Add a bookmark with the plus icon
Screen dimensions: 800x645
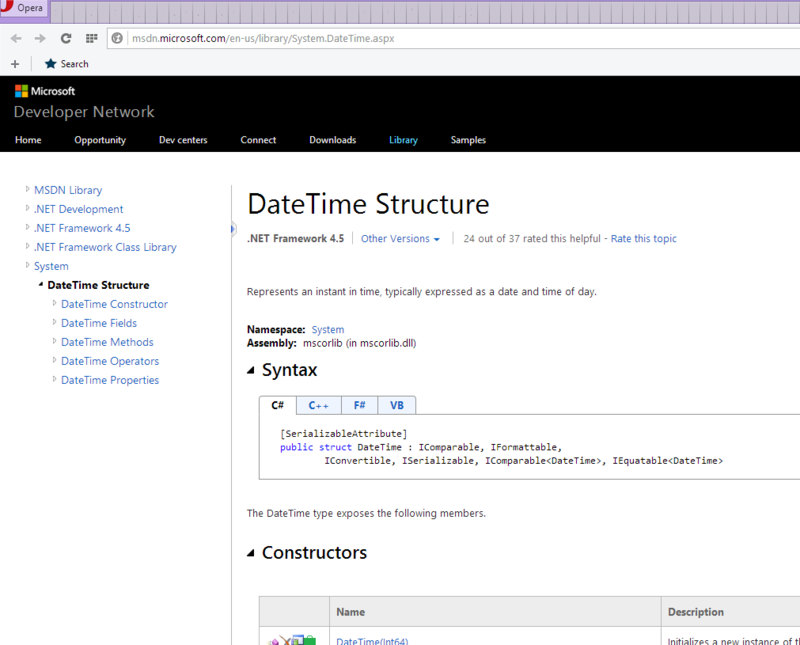click(15, 64)
